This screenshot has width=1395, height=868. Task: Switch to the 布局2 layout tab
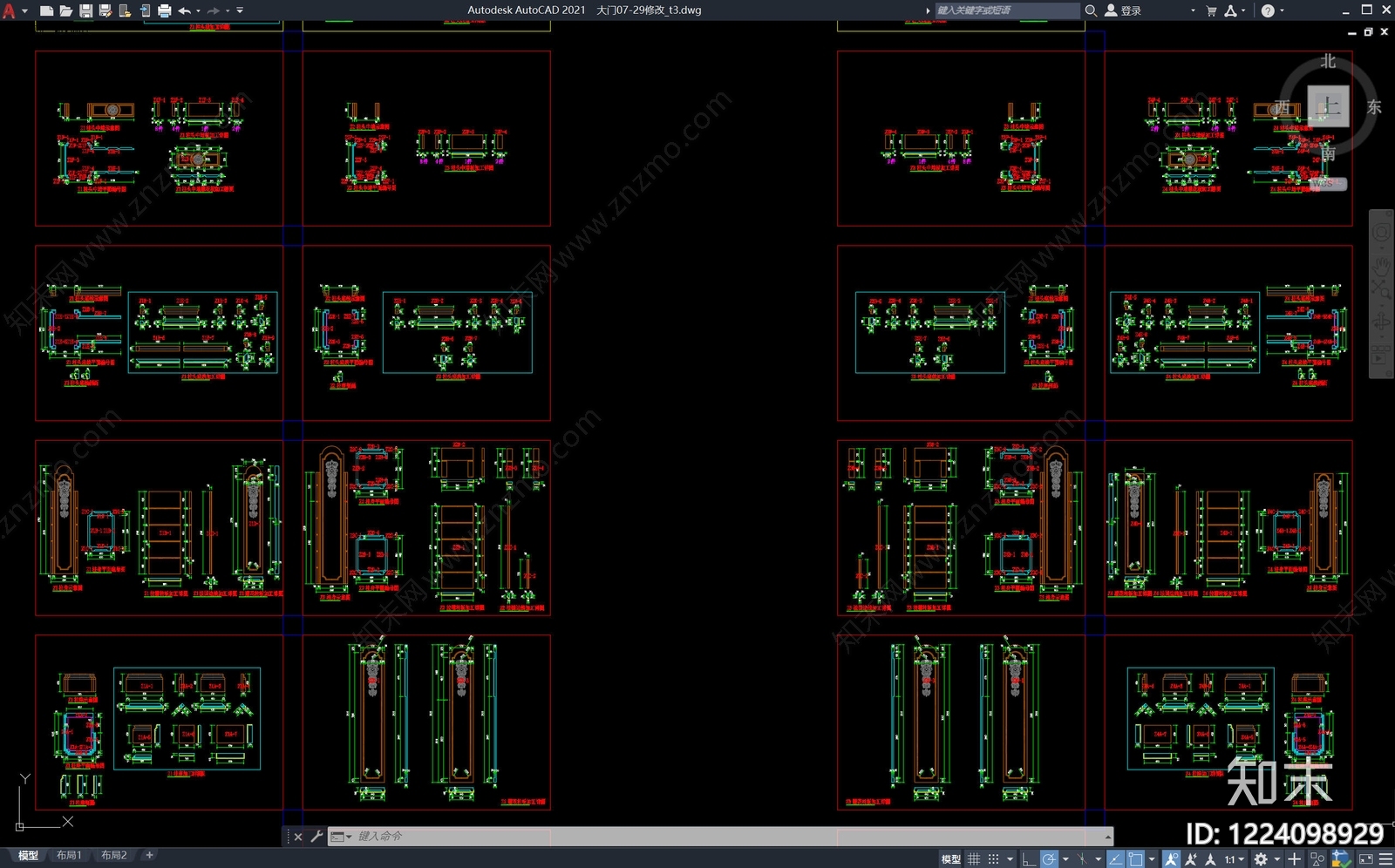tap(114, 856)
